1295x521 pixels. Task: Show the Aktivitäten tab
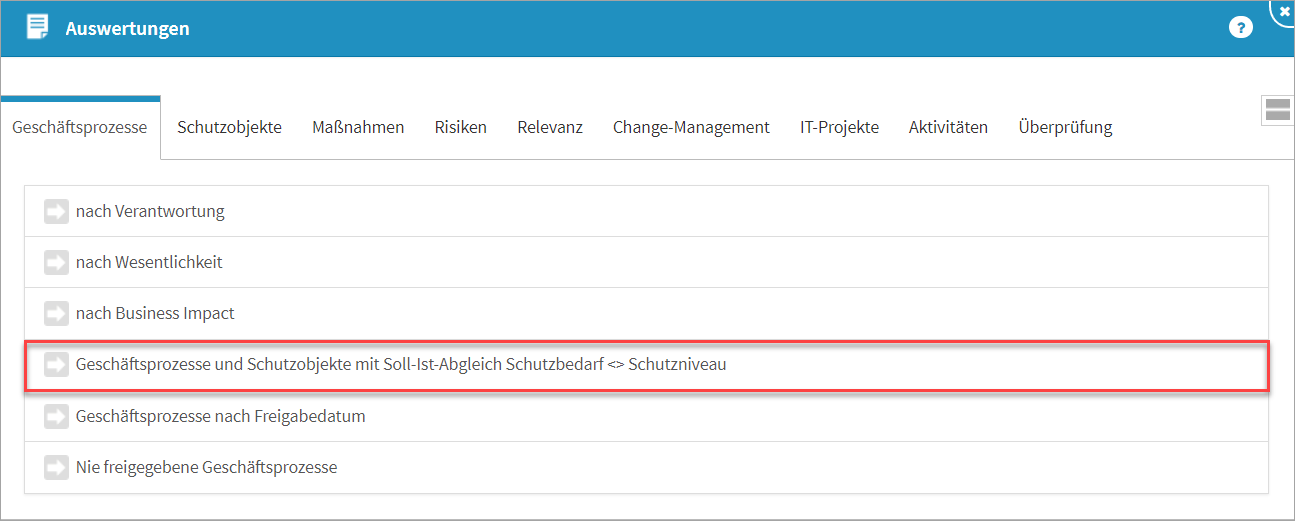tap(948, 127)
